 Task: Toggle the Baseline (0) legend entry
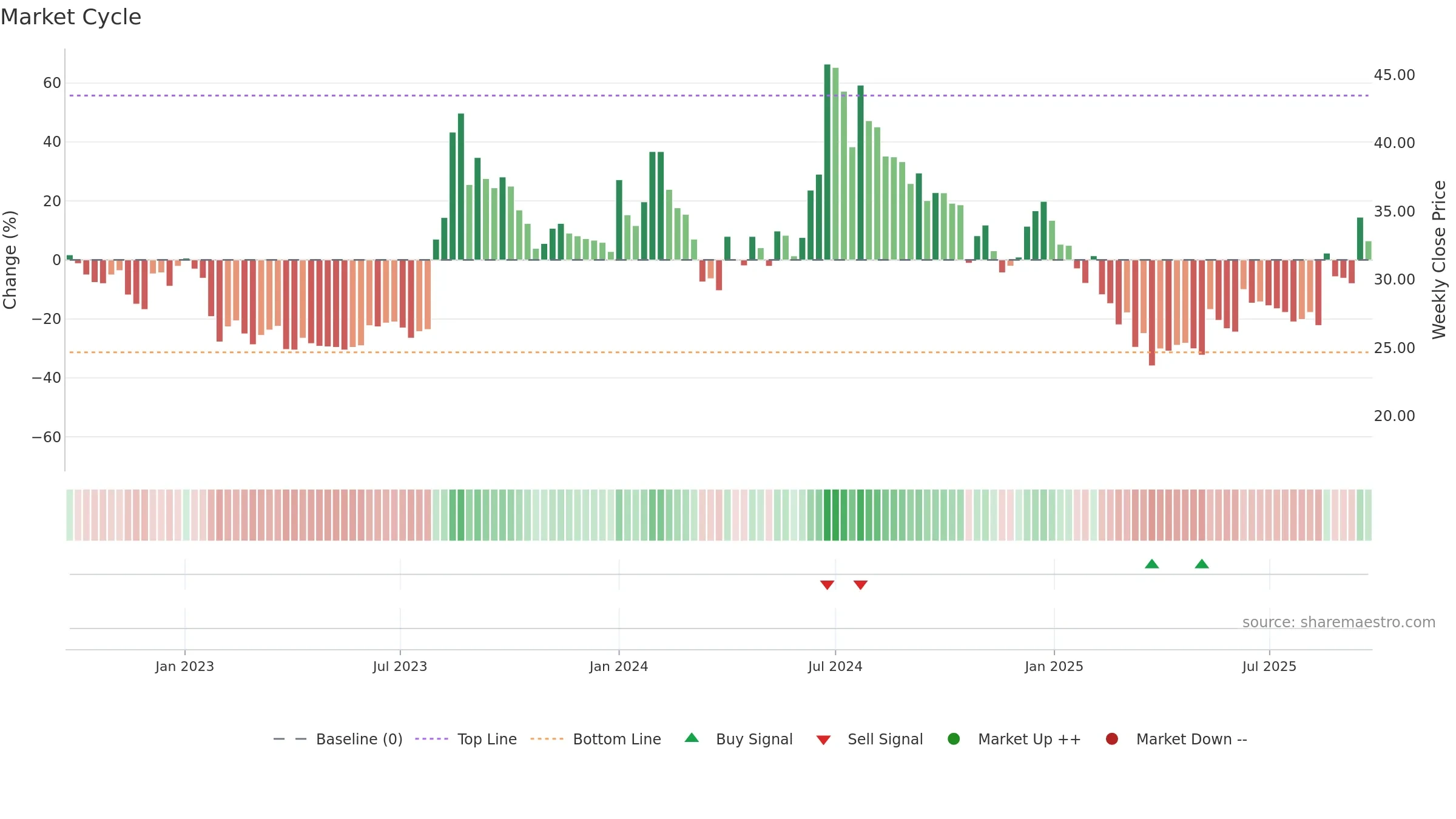(359, 739)
